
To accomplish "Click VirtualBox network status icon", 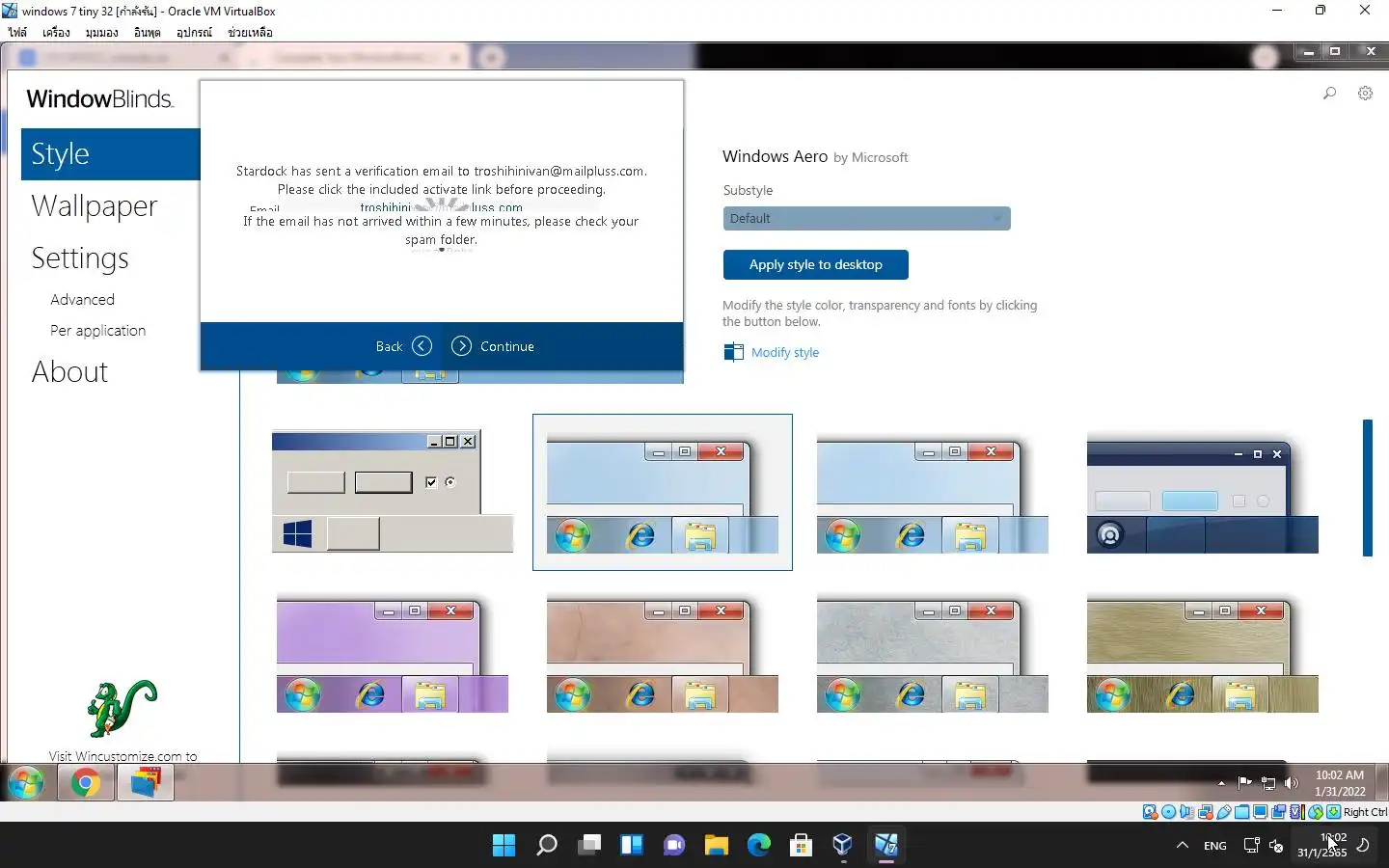I will coord(1206,812).
